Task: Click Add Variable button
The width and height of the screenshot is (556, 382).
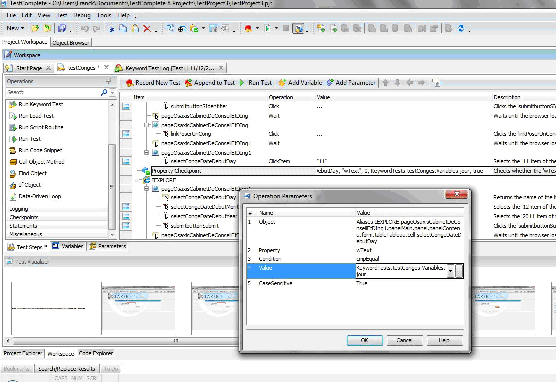Action: (x=300, y=83)
